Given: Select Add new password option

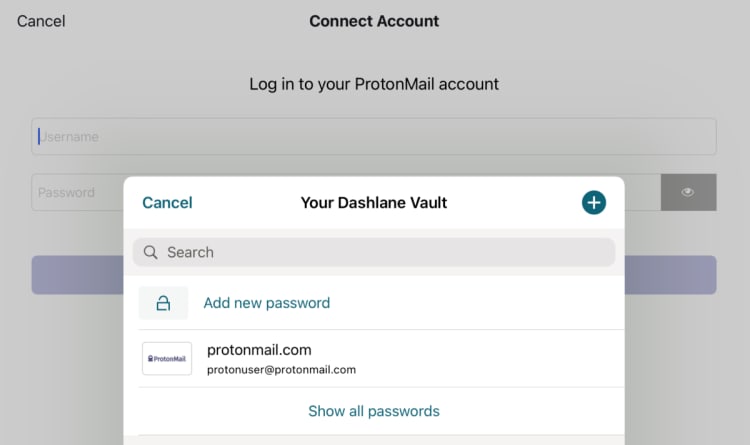Looking at the screenshot, I should (x=266, y=303).
